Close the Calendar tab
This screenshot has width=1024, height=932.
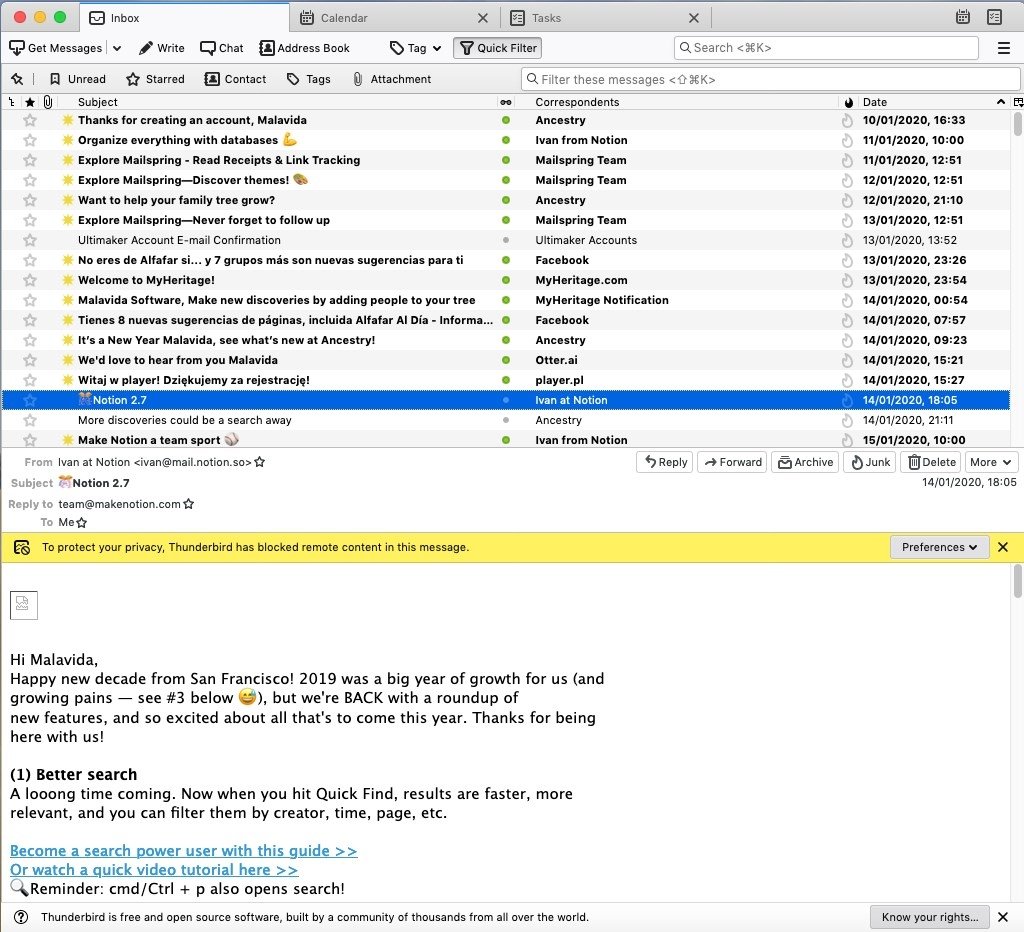[483, 18]
